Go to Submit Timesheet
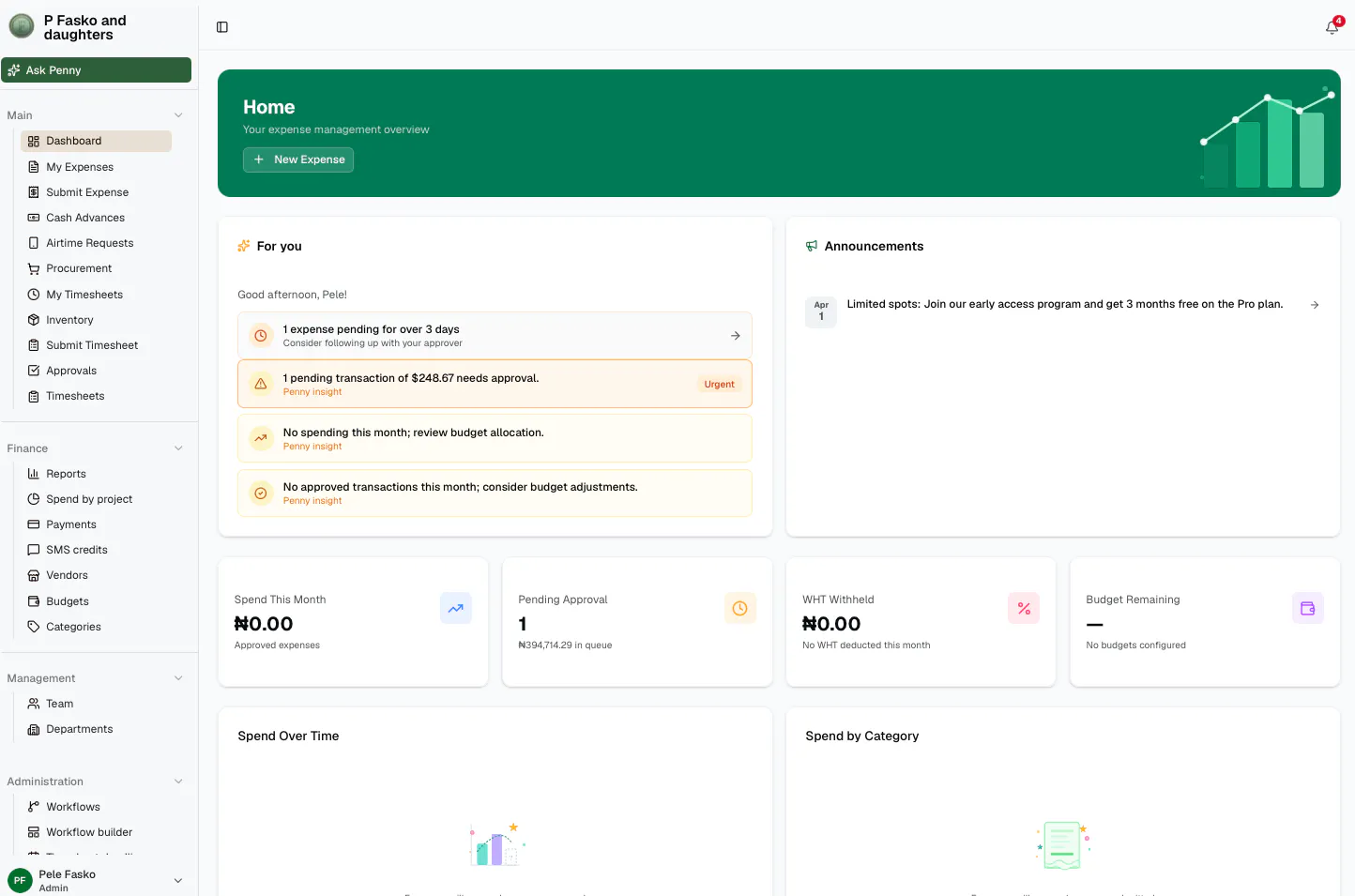The width and height of the screenshot is (1355, 896). [x=96, y=345]
